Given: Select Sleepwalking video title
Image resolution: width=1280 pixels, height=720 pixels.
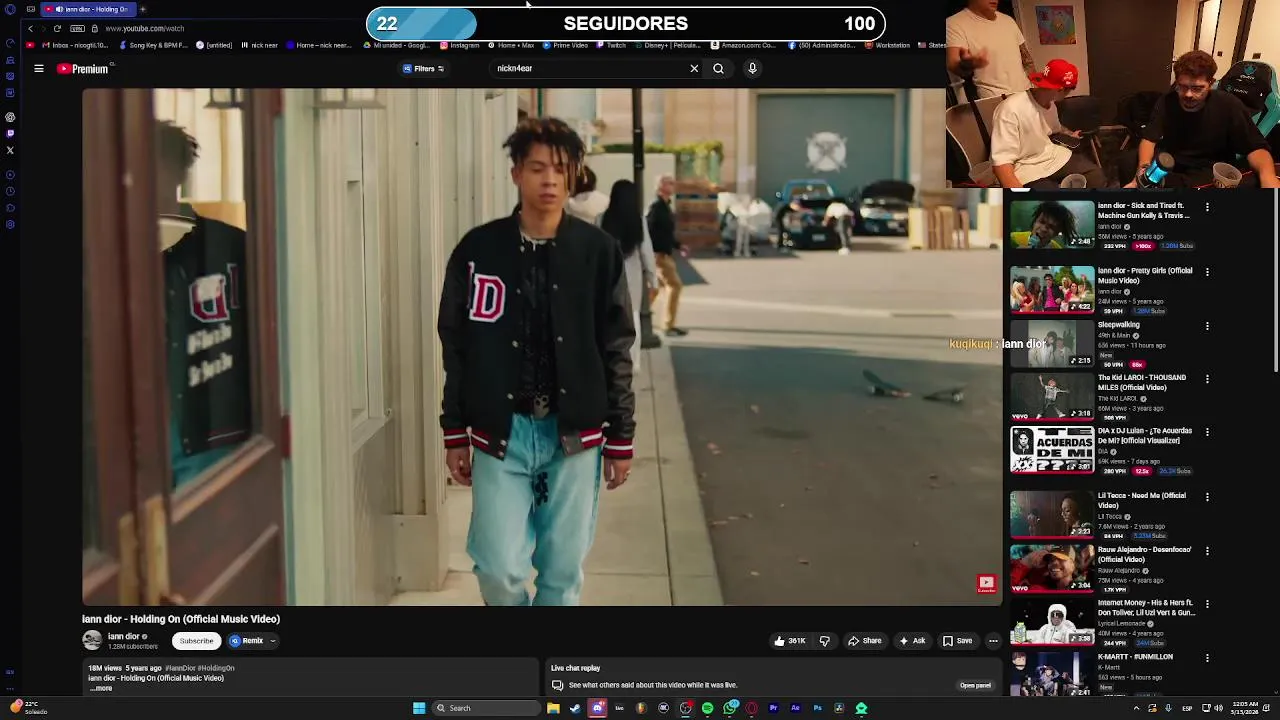Looking at the screenshot, I should 1118,325.
